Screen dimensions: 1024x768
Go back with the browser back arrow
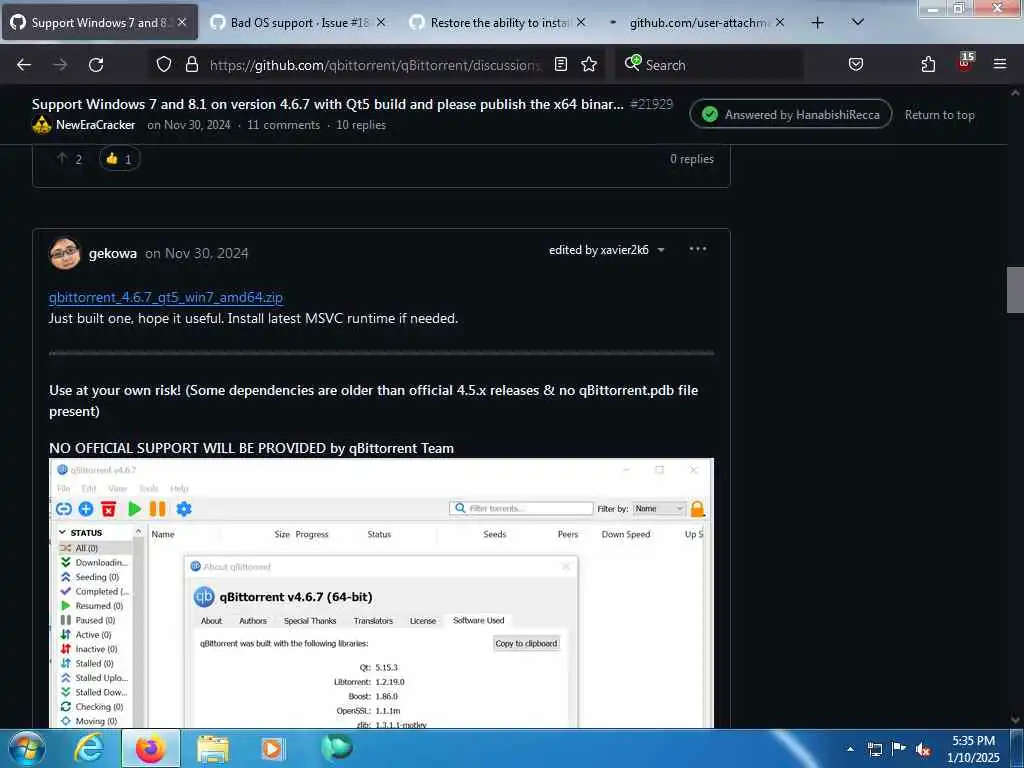point(24,65)
